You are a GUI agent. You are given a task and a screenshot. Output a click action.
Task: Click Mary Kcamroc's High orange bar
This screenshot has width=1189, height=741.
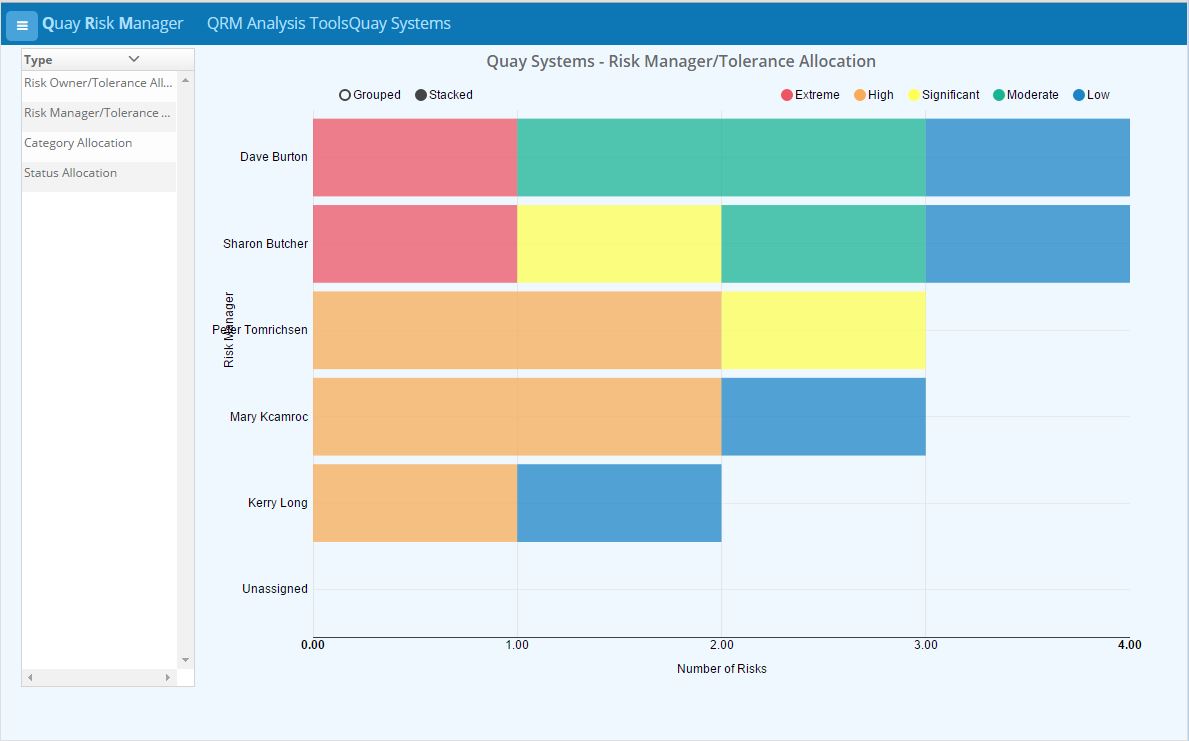[517, 416]
